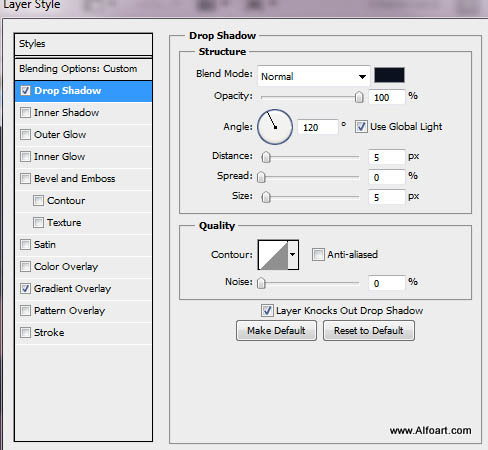Click the Reset to Default button
The image size is (488, 450).
pyautogui.click(x=369, y=331)
